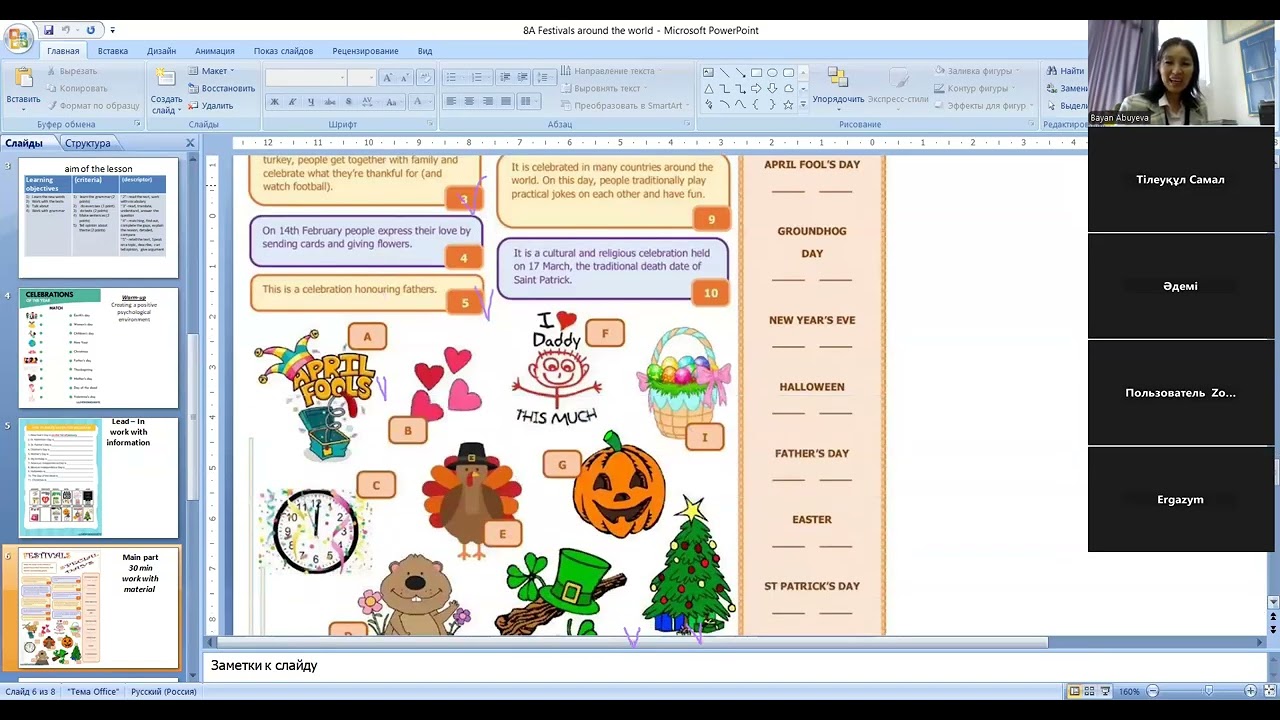The image size is (1280, 720).
Task: Open the Дизайн ribbon tab
Action: tap(161, 51)
